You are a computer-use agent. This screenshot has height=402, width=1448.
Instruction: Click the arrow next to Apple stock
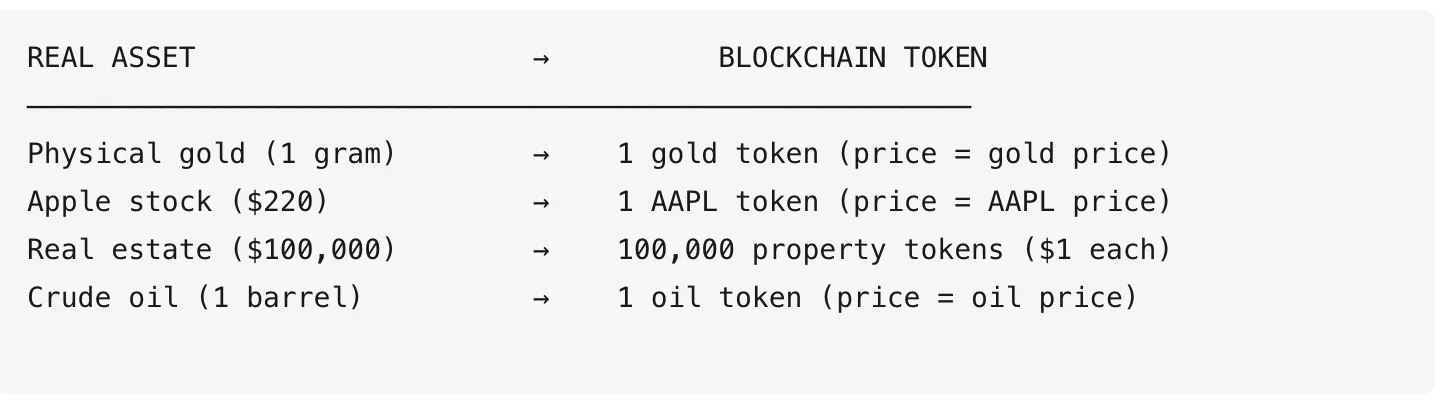click(x=540, y=203)
